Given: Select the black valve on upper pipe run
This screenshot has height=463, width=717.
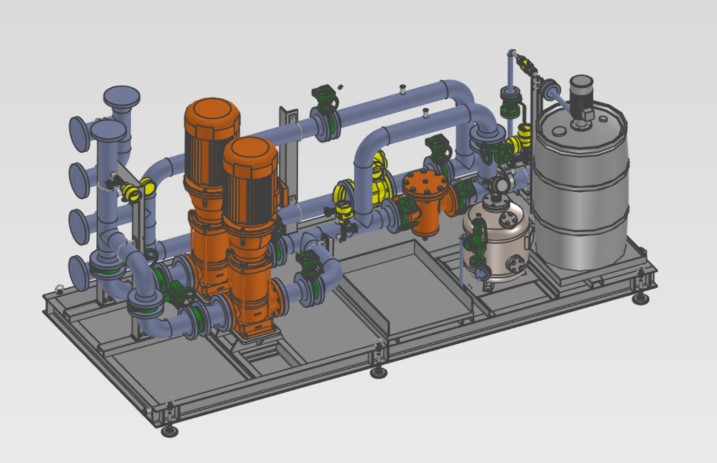Looking at the screenshot, I should pos(326,98).
